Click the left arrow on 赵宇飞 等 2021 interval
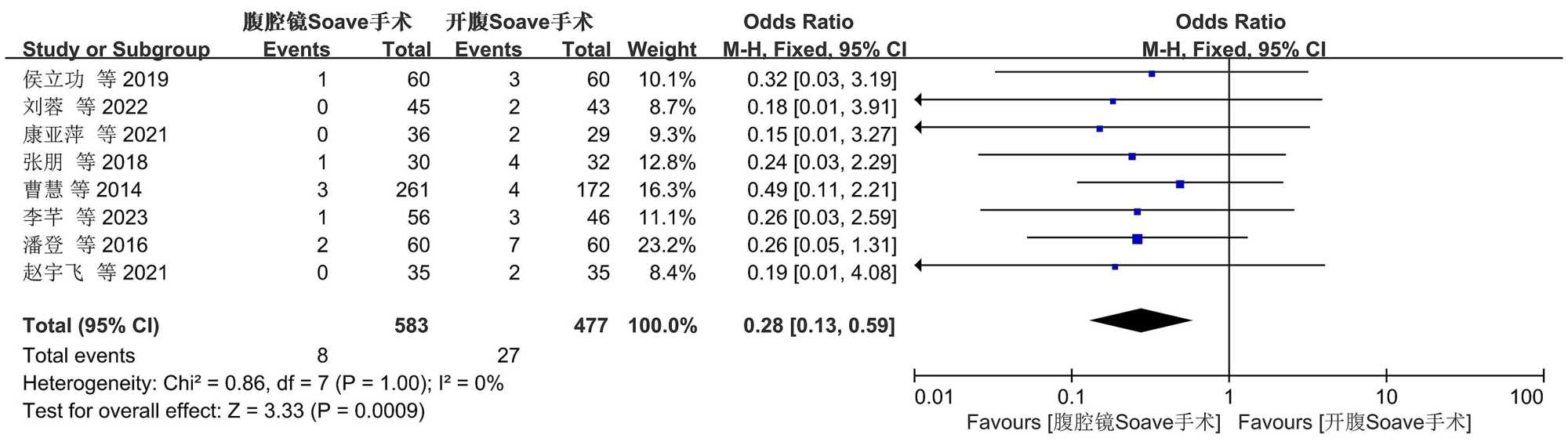This screenshot has width=1568, height=445. click(x=919, y=266)
